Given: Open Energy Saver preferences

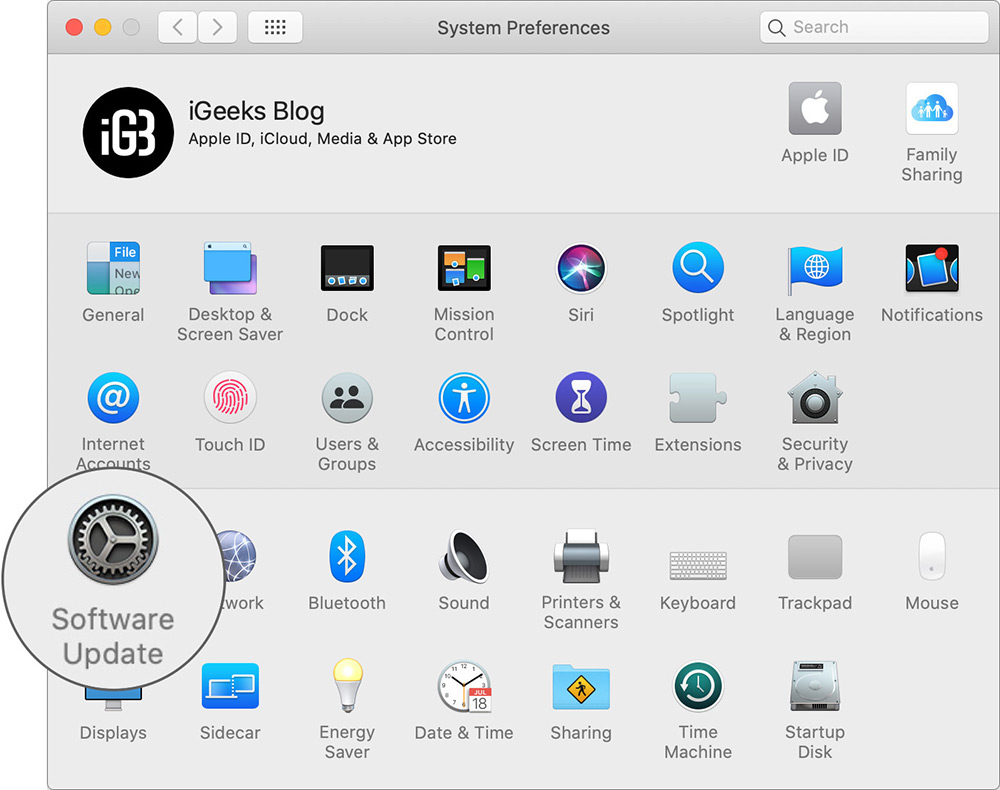Looking at the screenshot, I should [x=347, y=686].
